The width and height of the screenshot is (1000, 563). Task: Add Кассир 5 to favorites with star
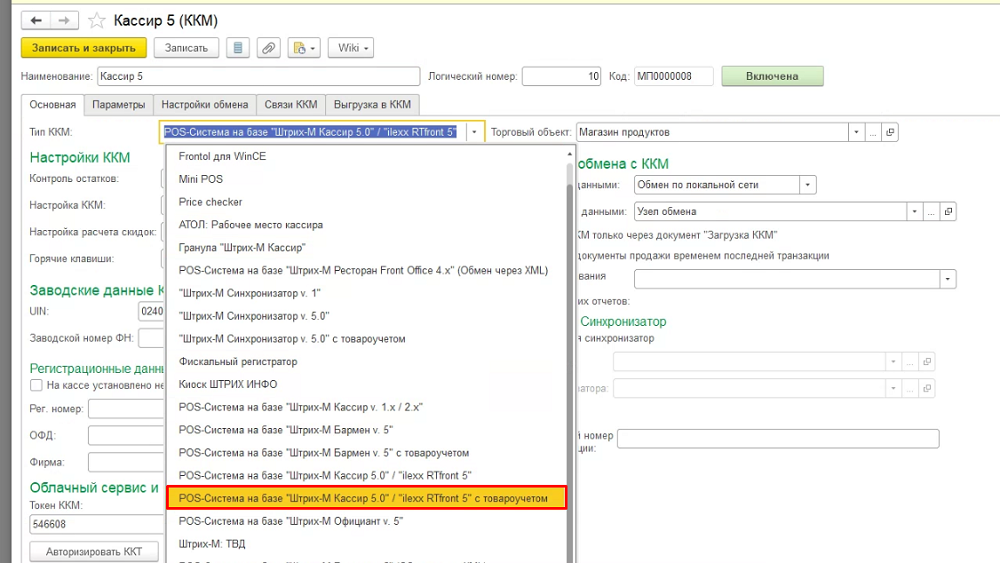point(97,20)
